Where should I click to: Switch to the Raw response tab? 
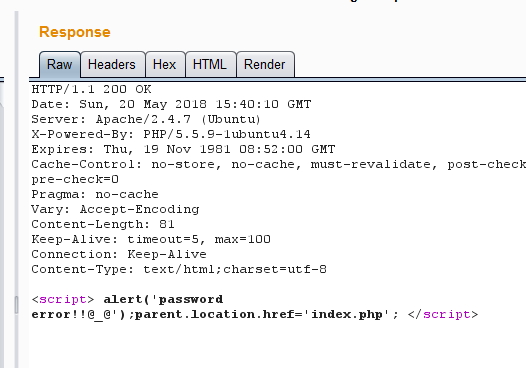point(60,64)
